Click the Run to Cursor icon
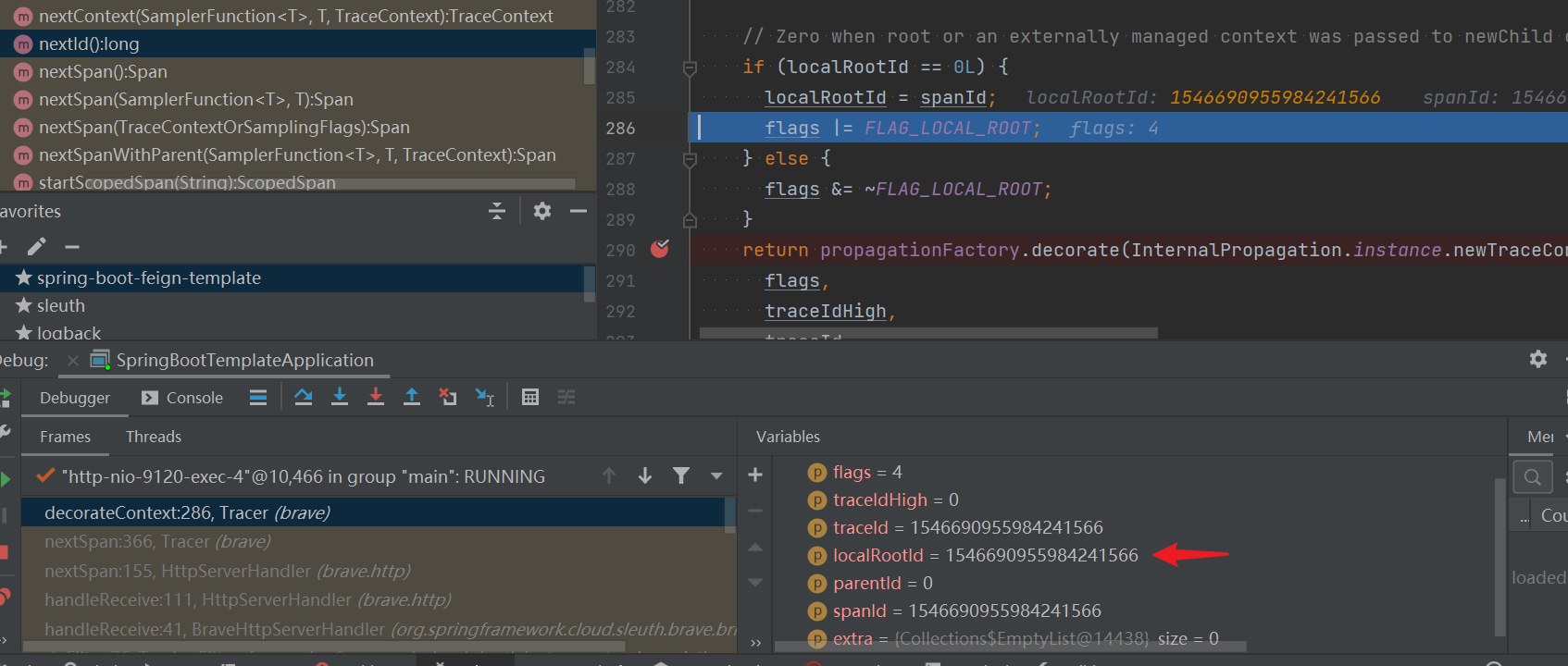Viewport: 1568px width, 666px height. click(x=485, y=397)
